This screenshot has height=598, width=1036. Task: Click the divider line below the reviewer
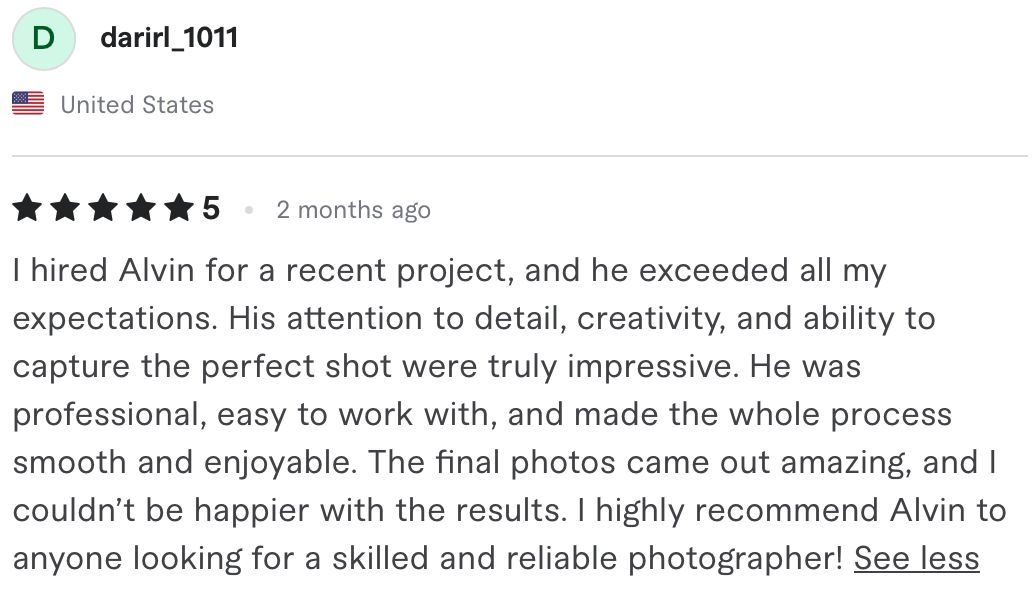[x=519, y=156]
